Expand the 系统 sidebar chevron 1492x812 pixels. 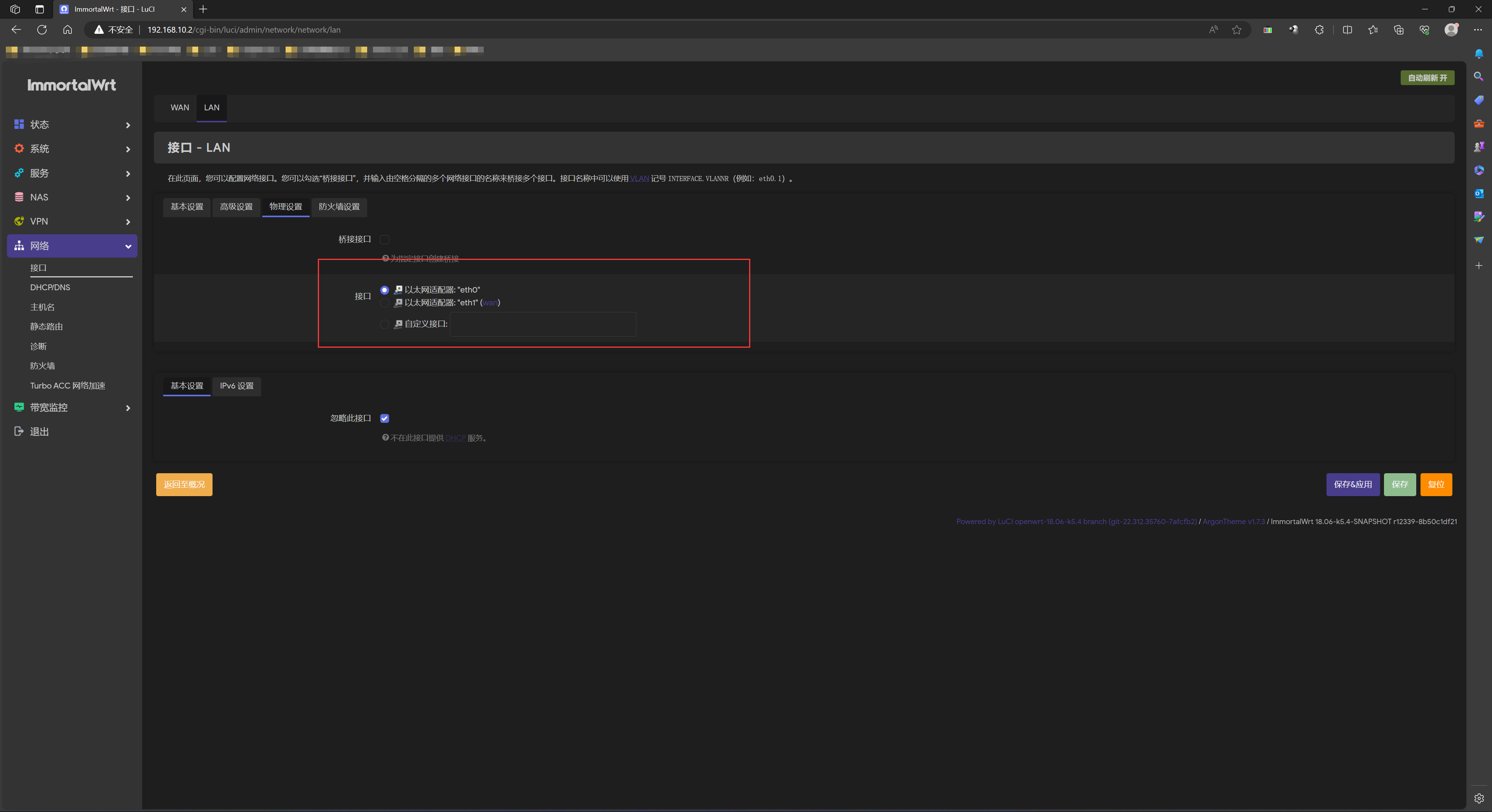click(128, 150)
